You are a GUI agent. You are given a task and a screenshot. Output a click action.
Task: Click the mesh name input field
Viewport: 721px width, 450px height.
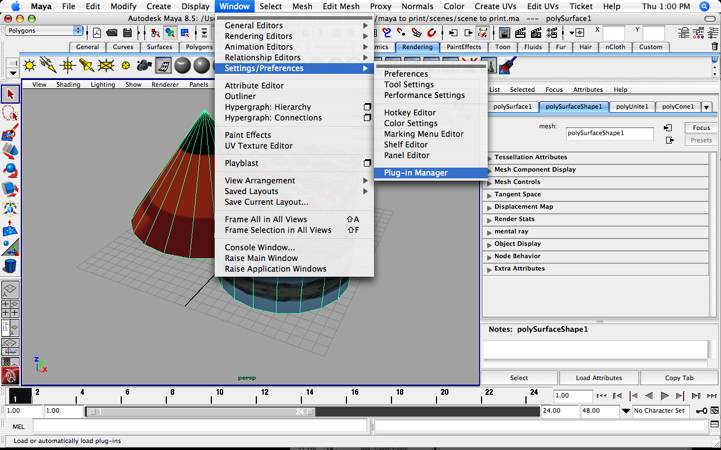[609, 132]
